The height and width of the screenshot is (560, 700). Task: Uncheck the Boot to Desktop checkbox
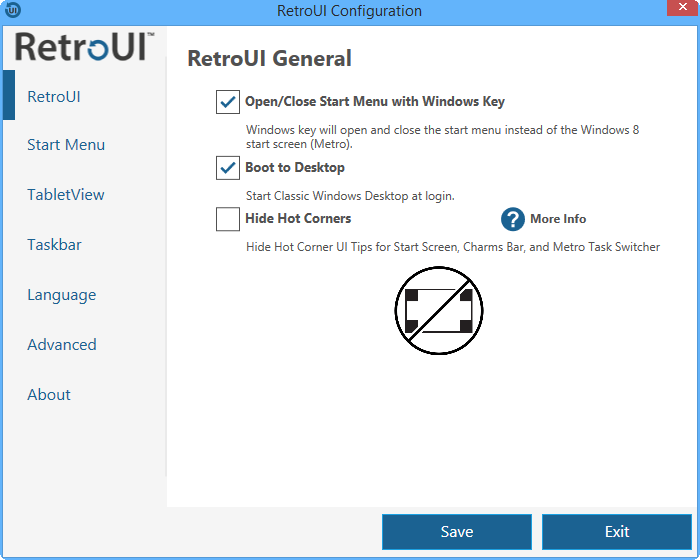click(228, 168)
